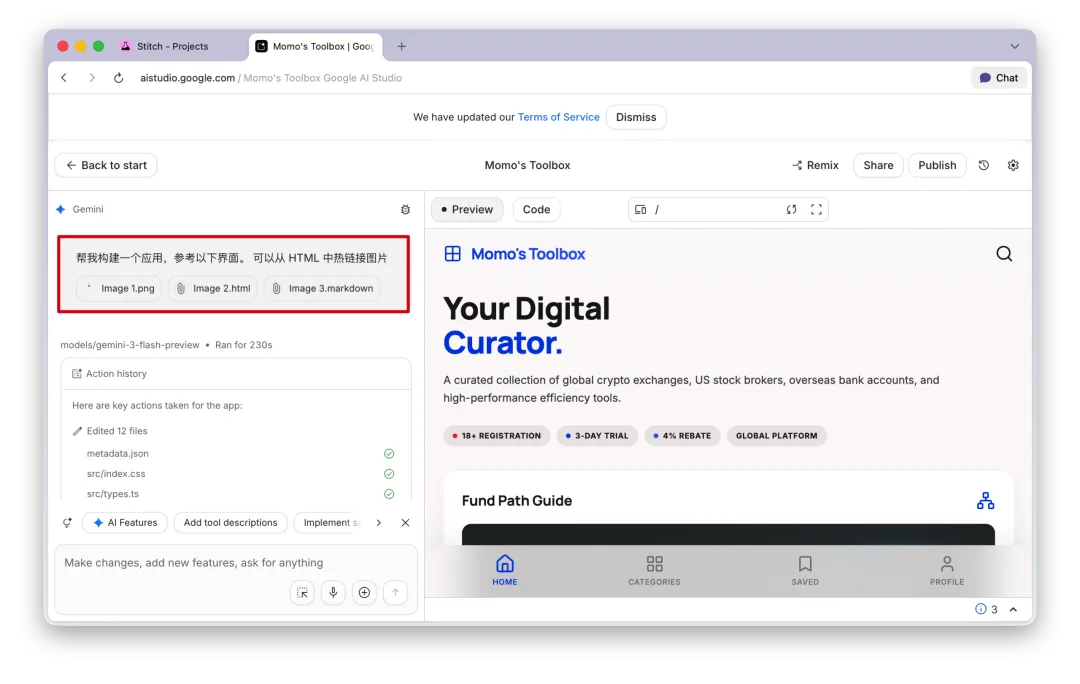Select metadata.json in the file list
This screenshot has height=684, width=1080.
pyautogui.click(x=118, y=454)
